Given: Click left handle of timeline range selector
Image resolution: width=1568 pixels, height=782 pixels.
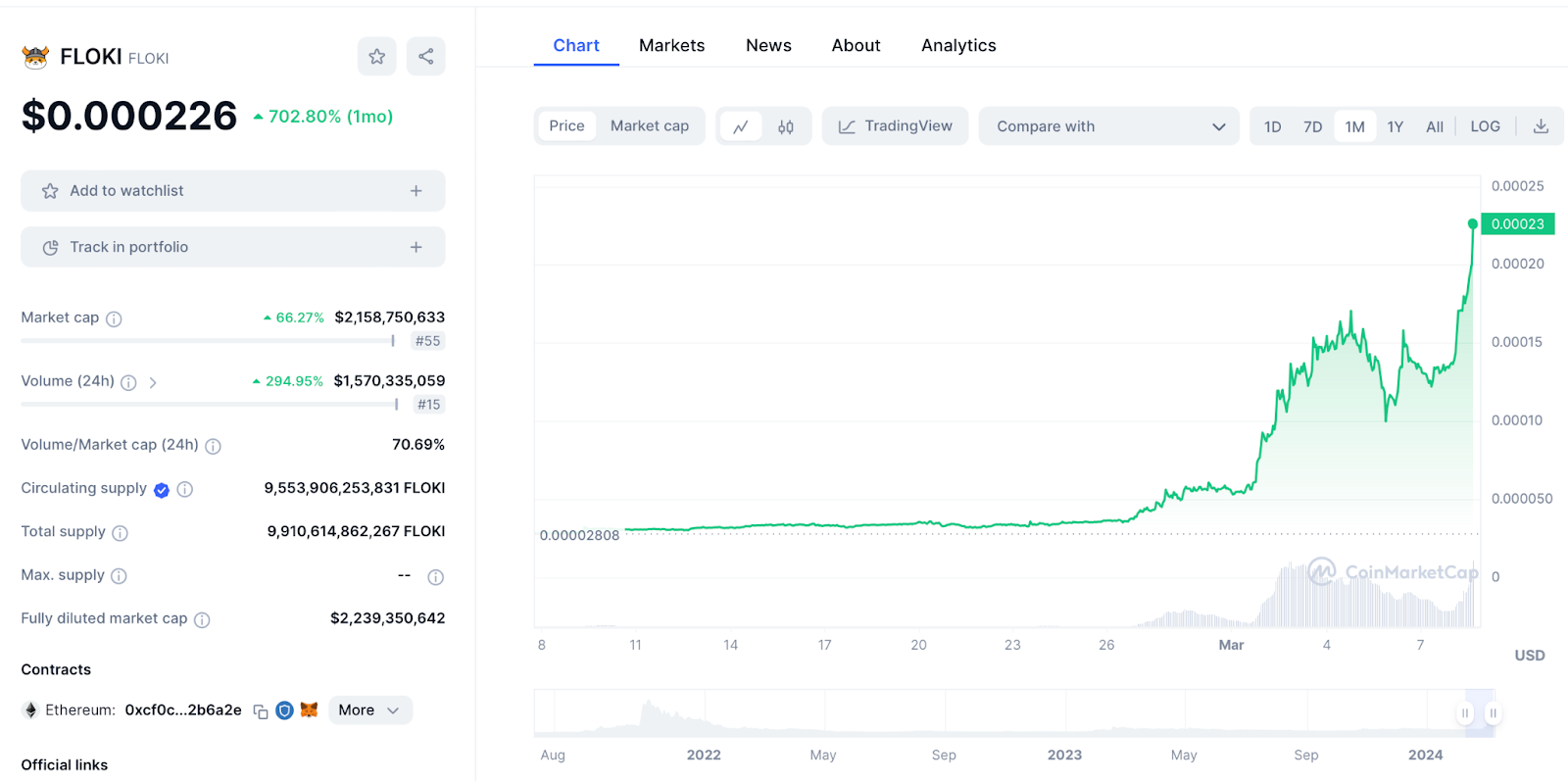Looking at the screenshot, I should point(1465,713).
